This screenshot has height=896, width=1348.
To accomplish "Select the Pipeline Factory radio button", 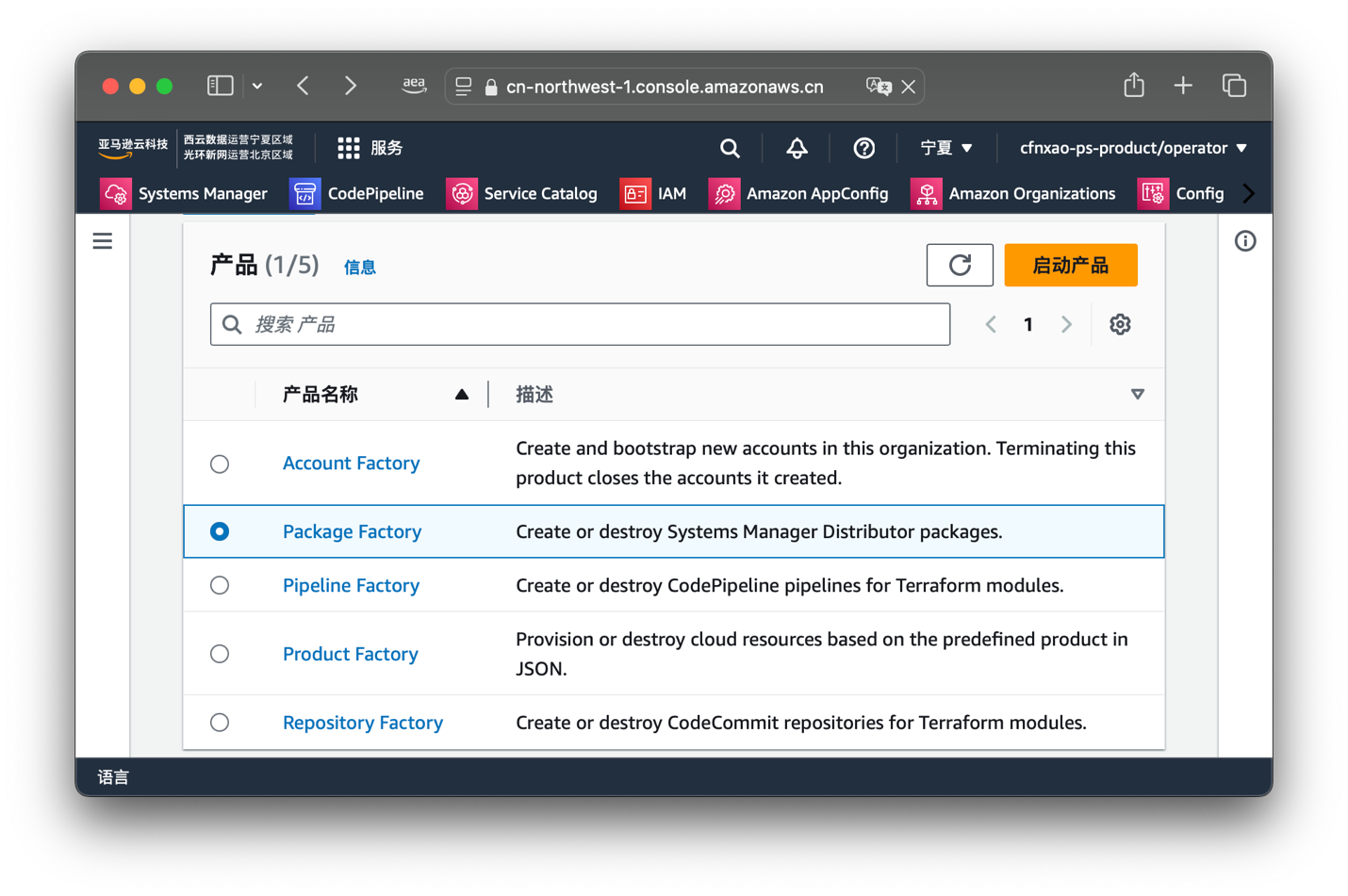I will click(220, 585).
